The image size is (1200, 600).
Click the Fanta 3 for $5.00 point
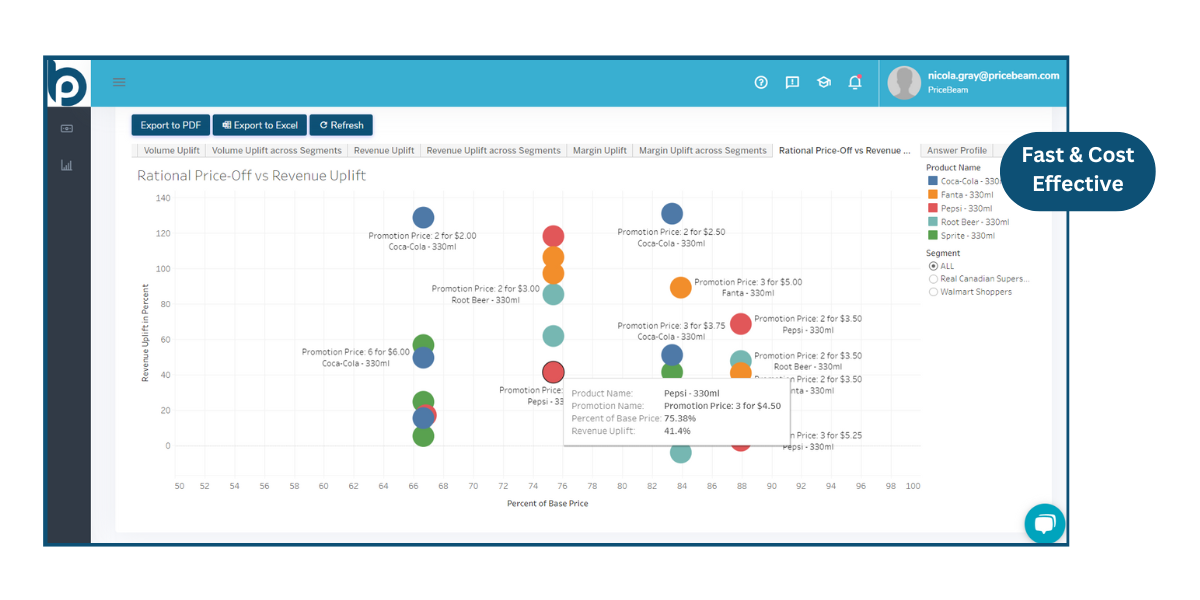tap(680, 288)
